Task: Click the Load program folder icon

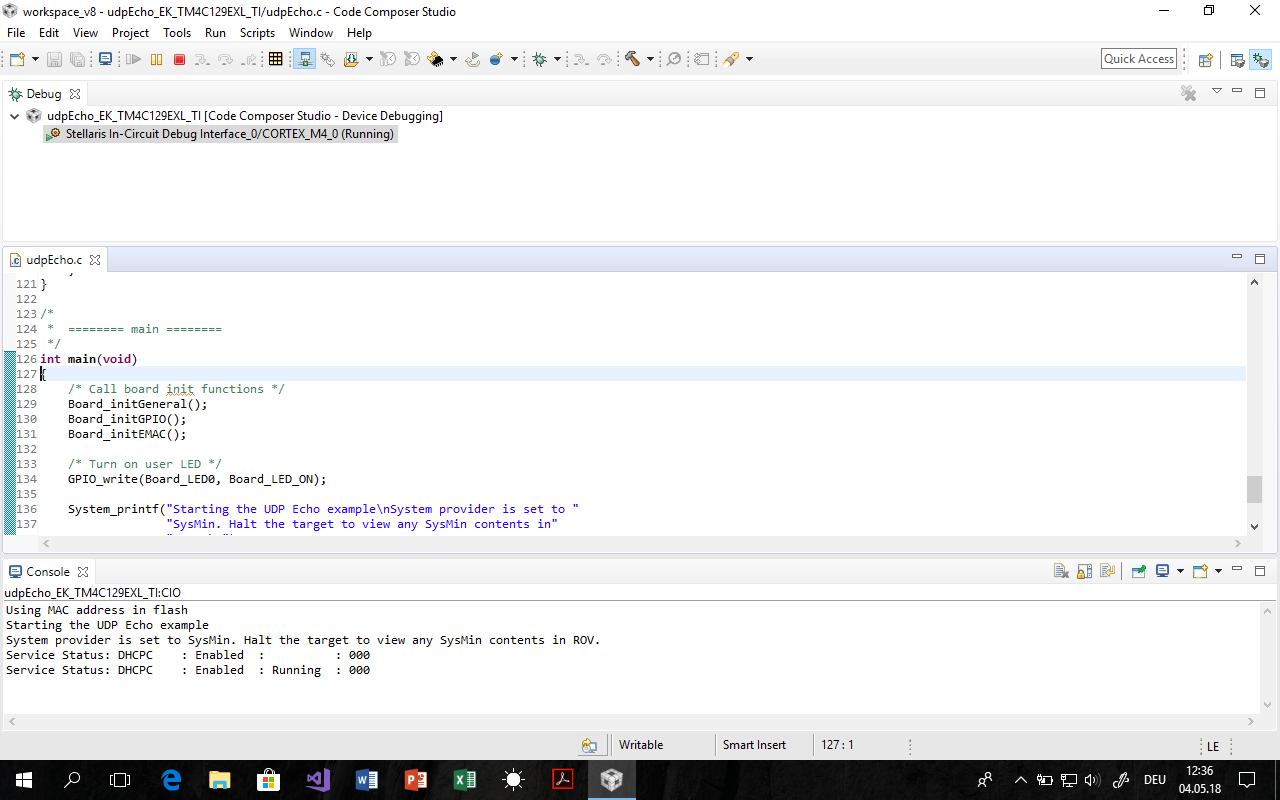Action: coord(351,60)
